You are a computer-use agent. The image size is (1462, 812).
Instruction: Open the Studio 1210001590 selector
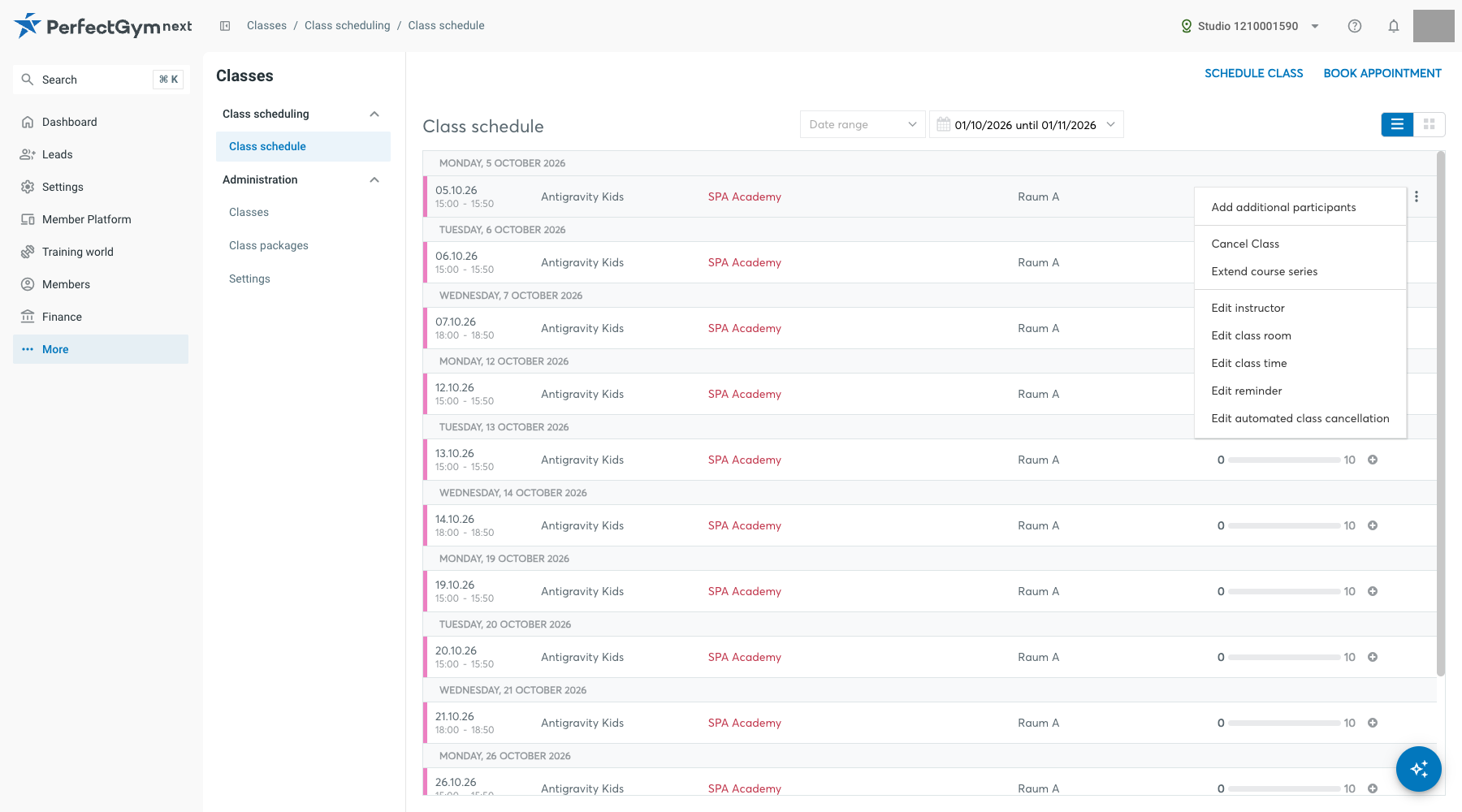point(1250,26)
